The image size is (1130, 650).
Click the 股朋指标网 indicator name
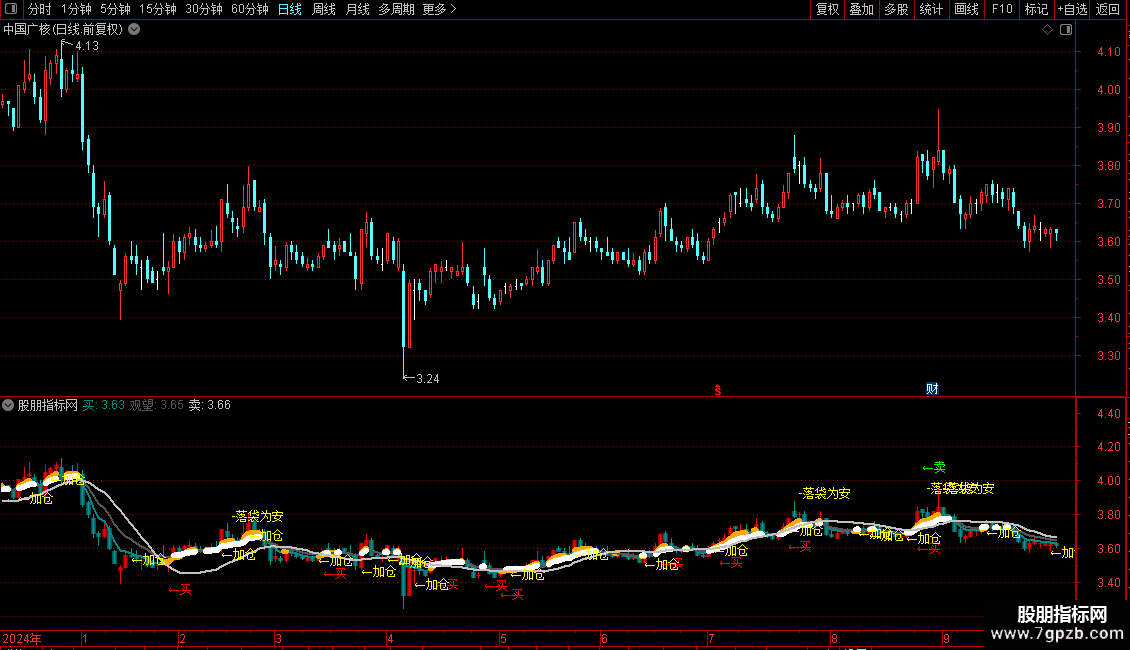(x=48, y=405)
